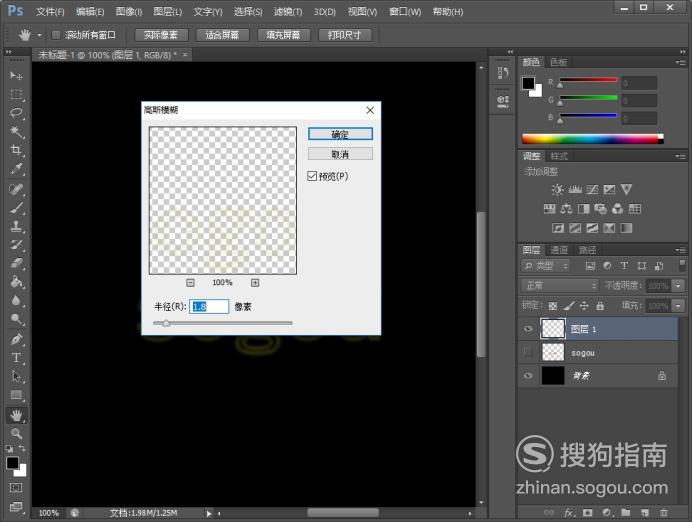The image size is (692, 522).
Task: Open status bar info arrow
Action: point(209,513)
